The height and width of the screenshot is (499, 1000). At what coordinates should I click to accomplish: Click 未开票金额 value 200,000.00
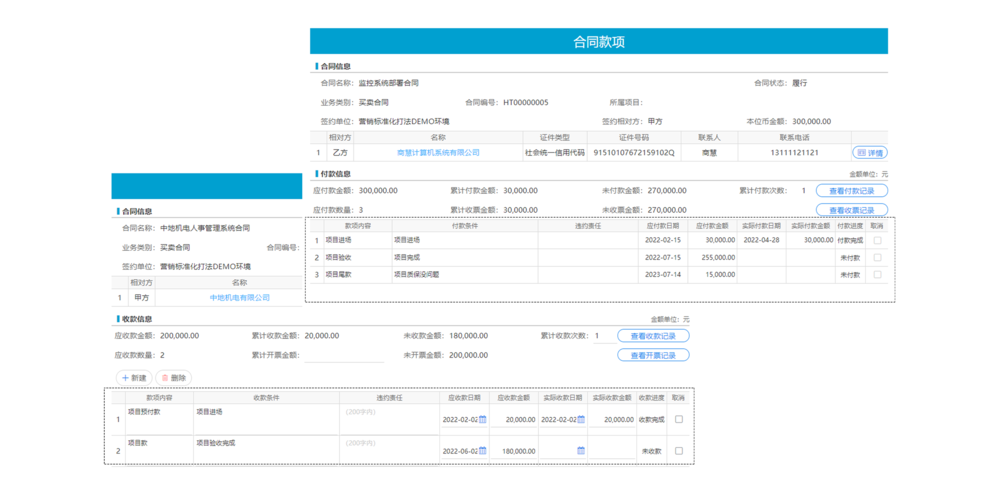pyautogui.click(x=468, y=355)
